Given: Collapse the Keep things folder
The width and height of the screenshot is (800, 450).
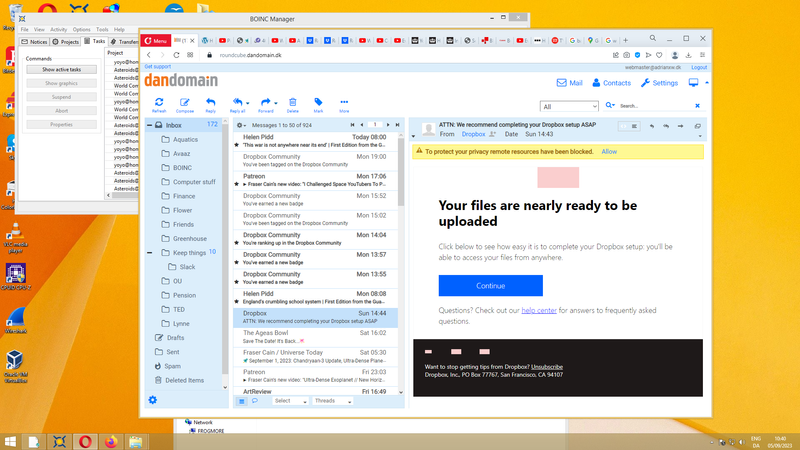Looking at the screenshot, I should [x=149, y=253].
